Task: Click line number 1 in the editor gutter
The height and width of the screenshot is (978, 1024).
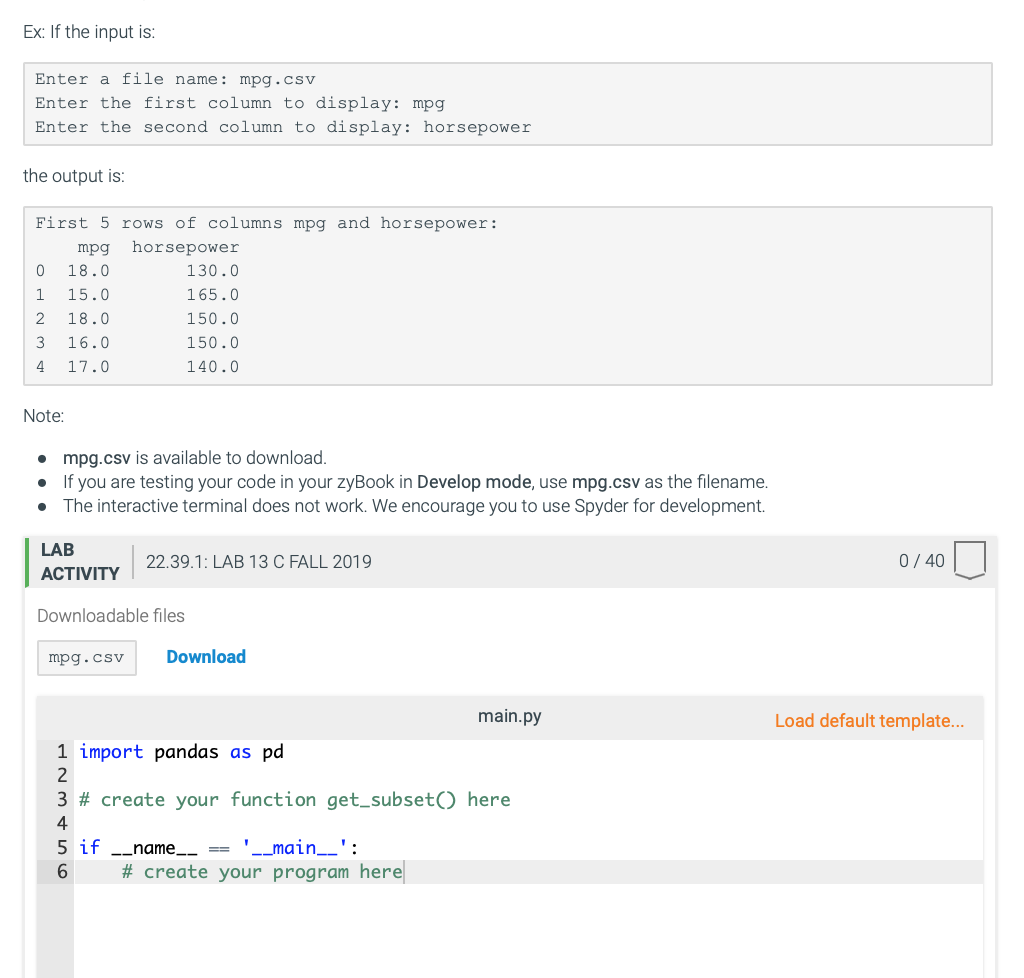Action: pyautogui.click(x=61, y=751)
